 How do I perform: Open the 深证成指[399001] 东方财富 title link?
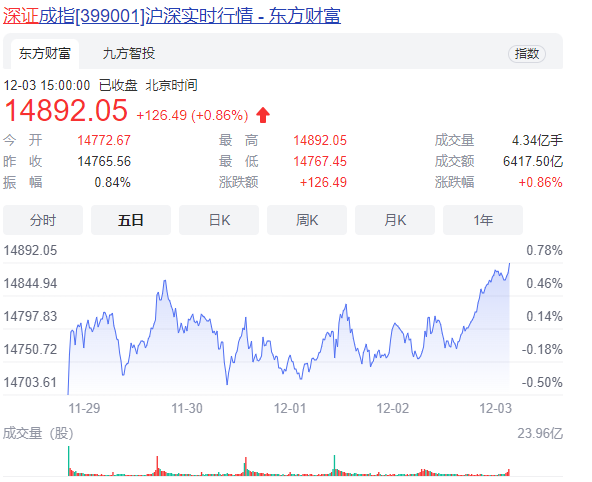(x=172, y=16)
